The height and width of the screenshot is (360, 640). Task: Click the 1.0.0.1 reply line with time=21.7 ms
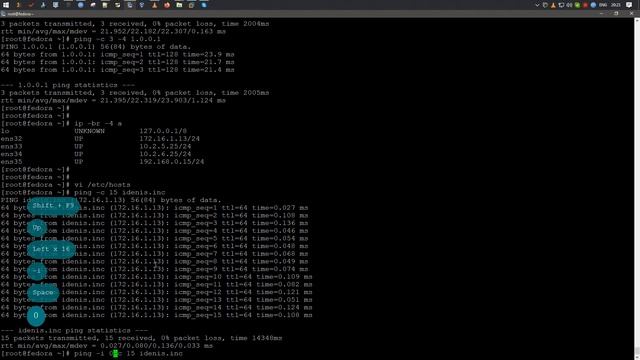click(118, 62)
